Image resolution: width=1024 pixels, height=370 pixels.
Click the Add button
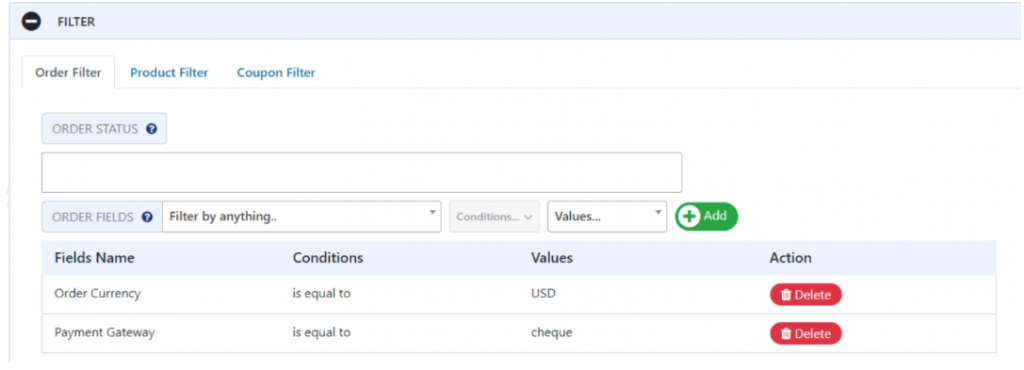point(707,217)
